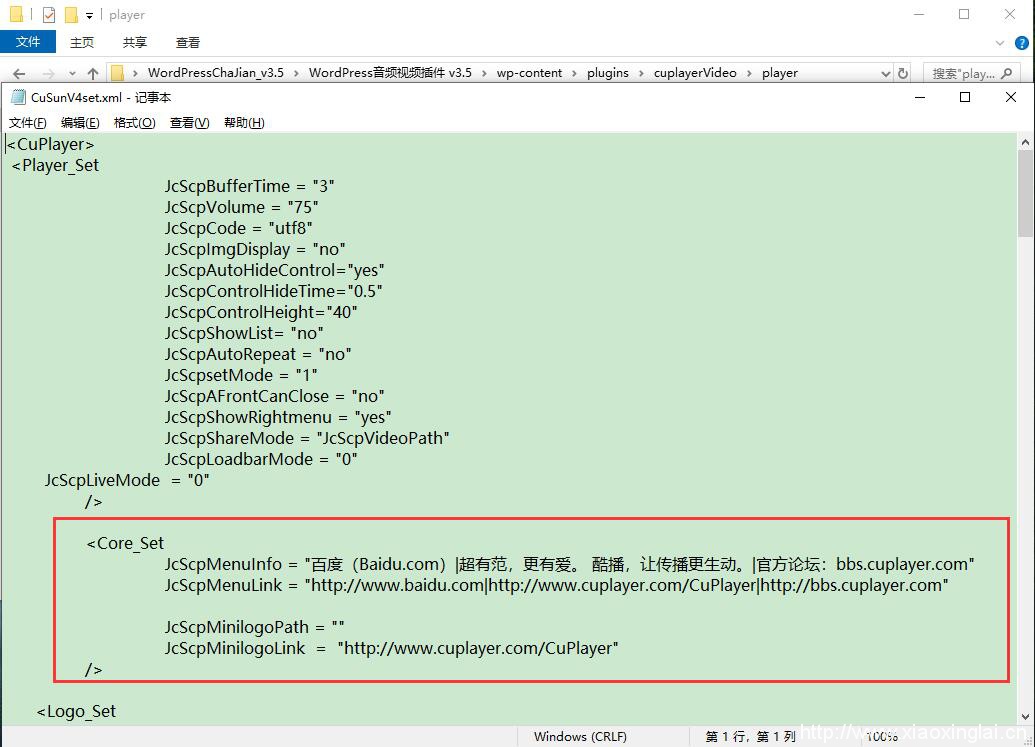Click the New Folder icon in quick access toolbar
The image size is (1035, 747).
(71, 15)
